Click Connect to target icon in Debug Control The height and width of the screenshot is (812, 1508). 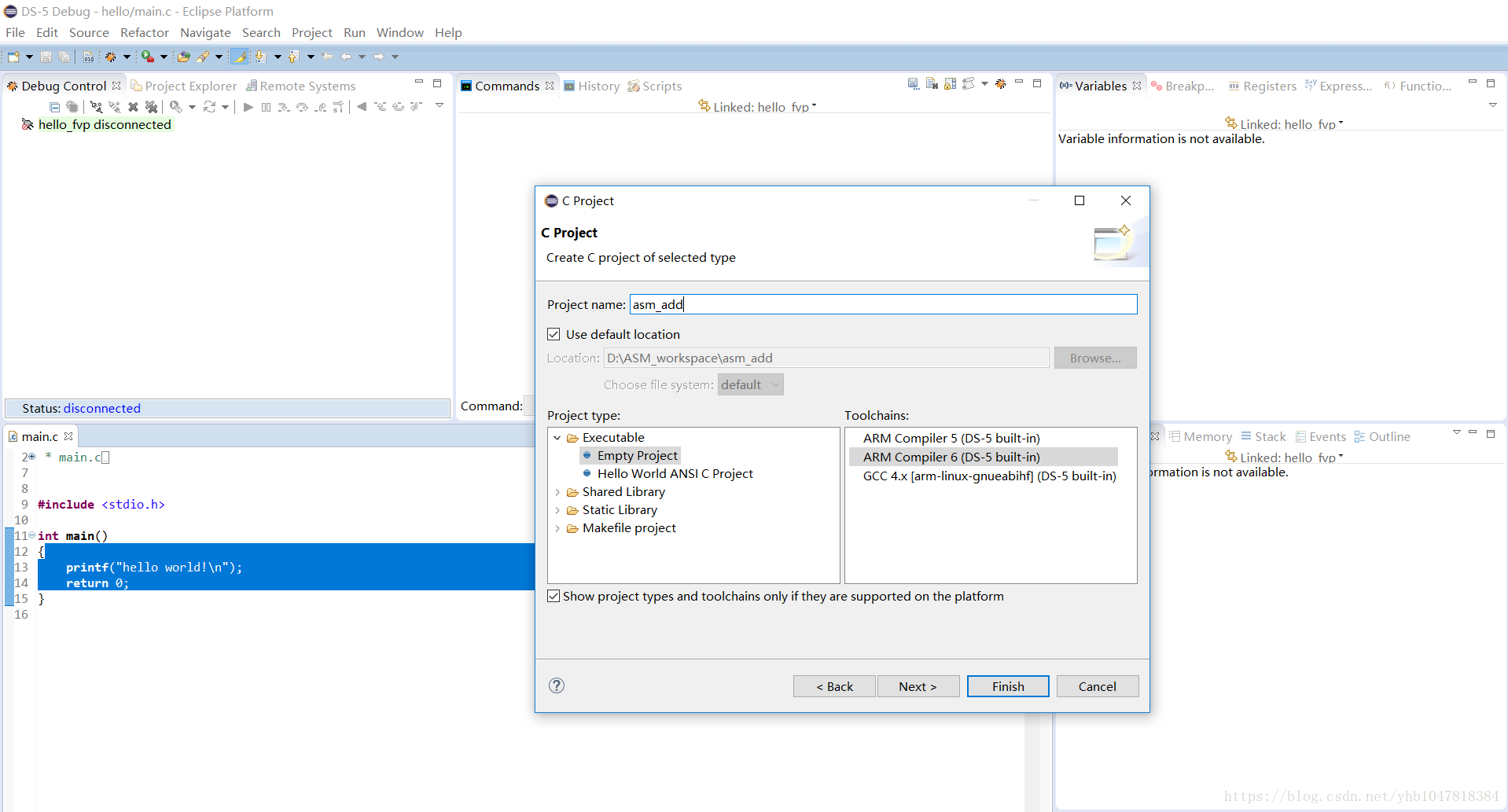(x=97, y=107)
